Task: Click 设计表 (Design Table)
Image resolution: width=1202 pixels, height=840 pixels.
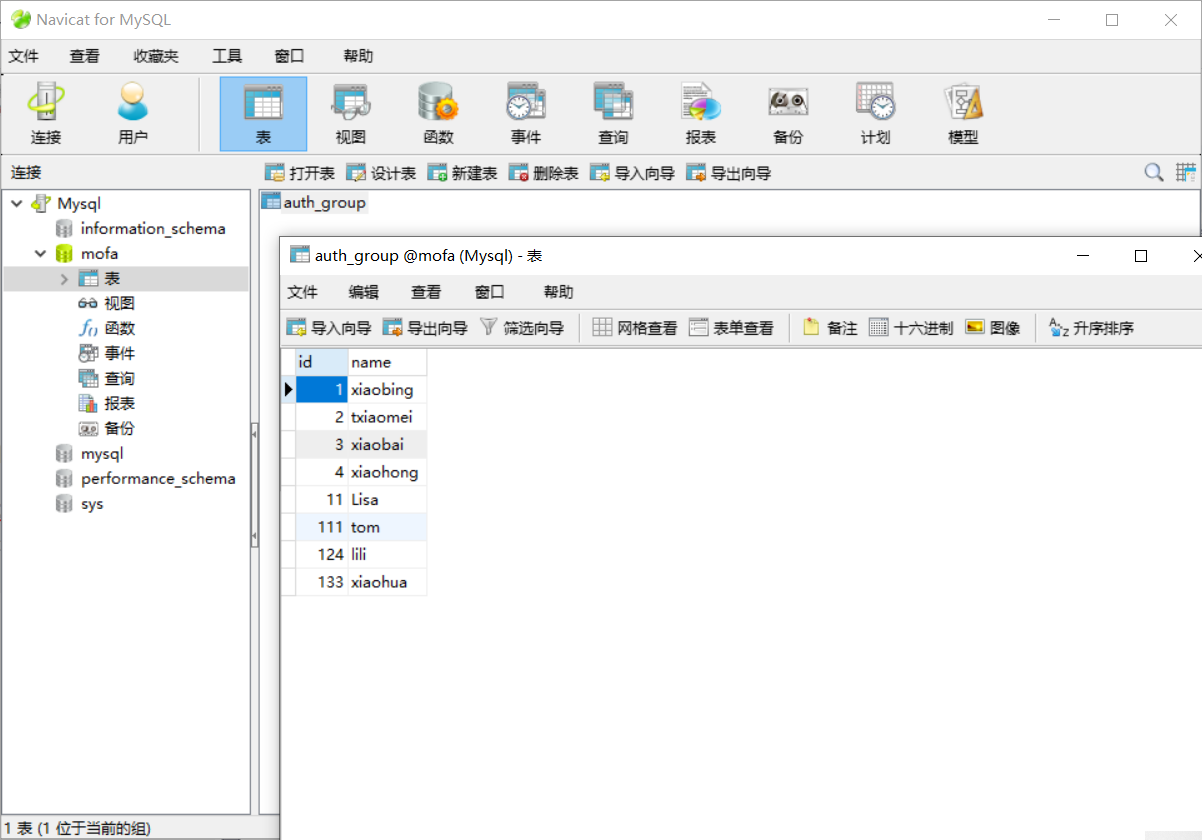Action: tap(381, 173)
